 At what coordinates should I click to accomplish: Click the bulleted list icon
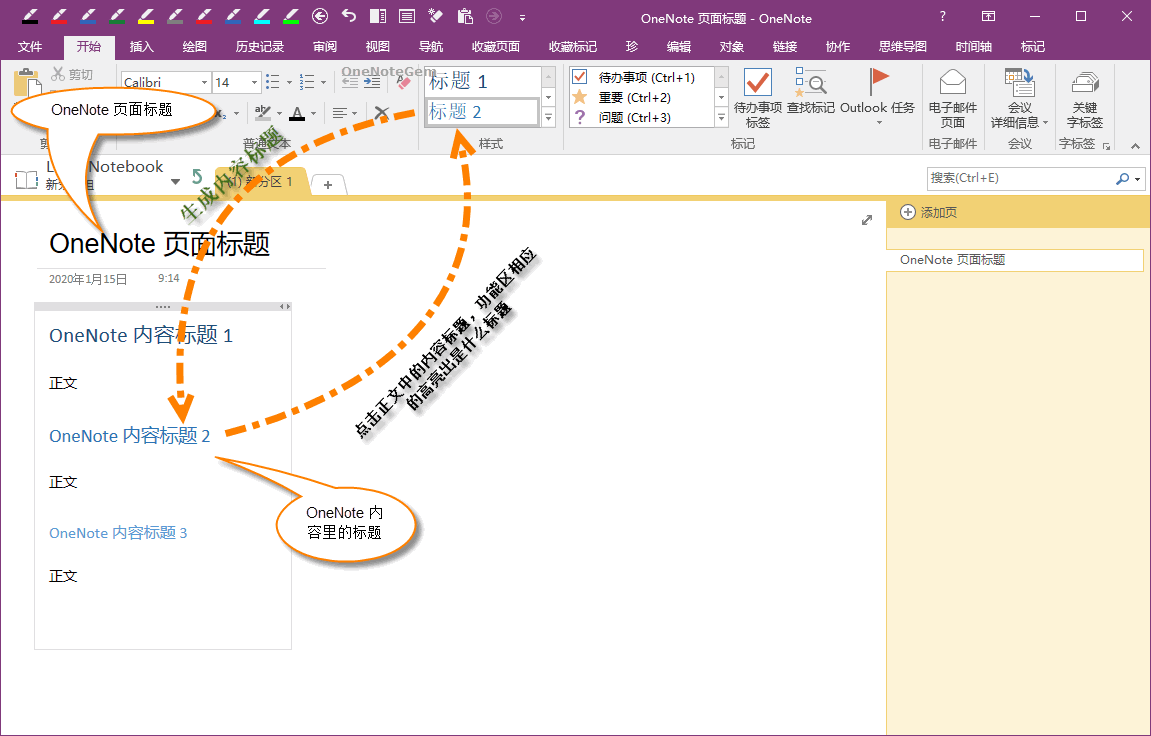[x=272, y=81]
